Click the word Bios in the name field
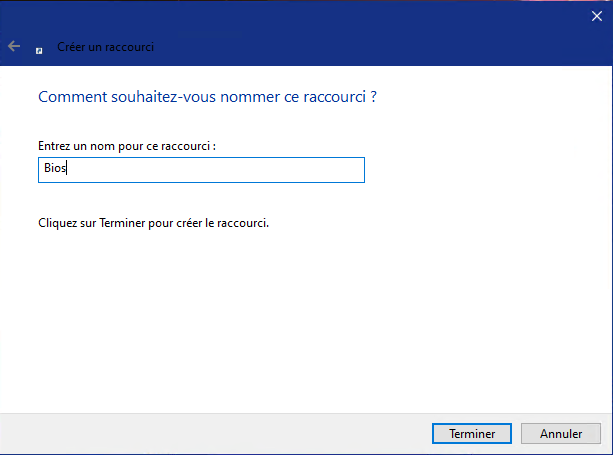The width and height of the screenshot is (613, 455). coord(53,170)
